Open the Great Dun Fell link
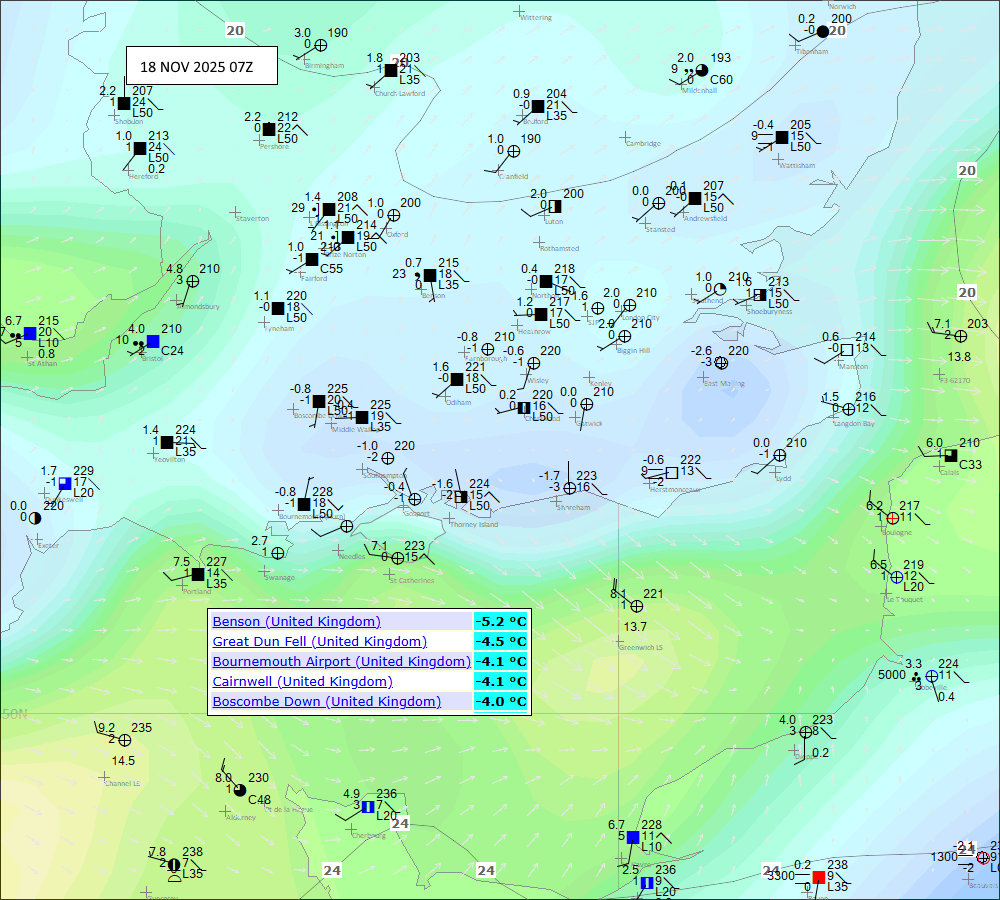Screen dimensions: 1000x900 click(x=319, y=641)
